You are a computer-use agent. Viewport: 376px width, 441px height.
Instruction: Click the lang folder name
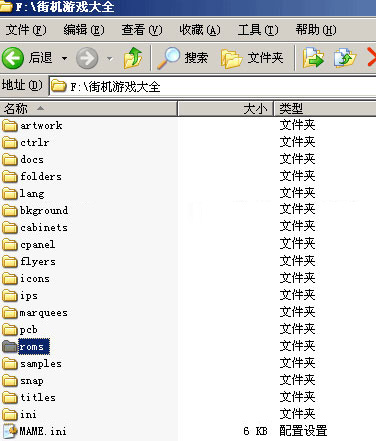32,194
